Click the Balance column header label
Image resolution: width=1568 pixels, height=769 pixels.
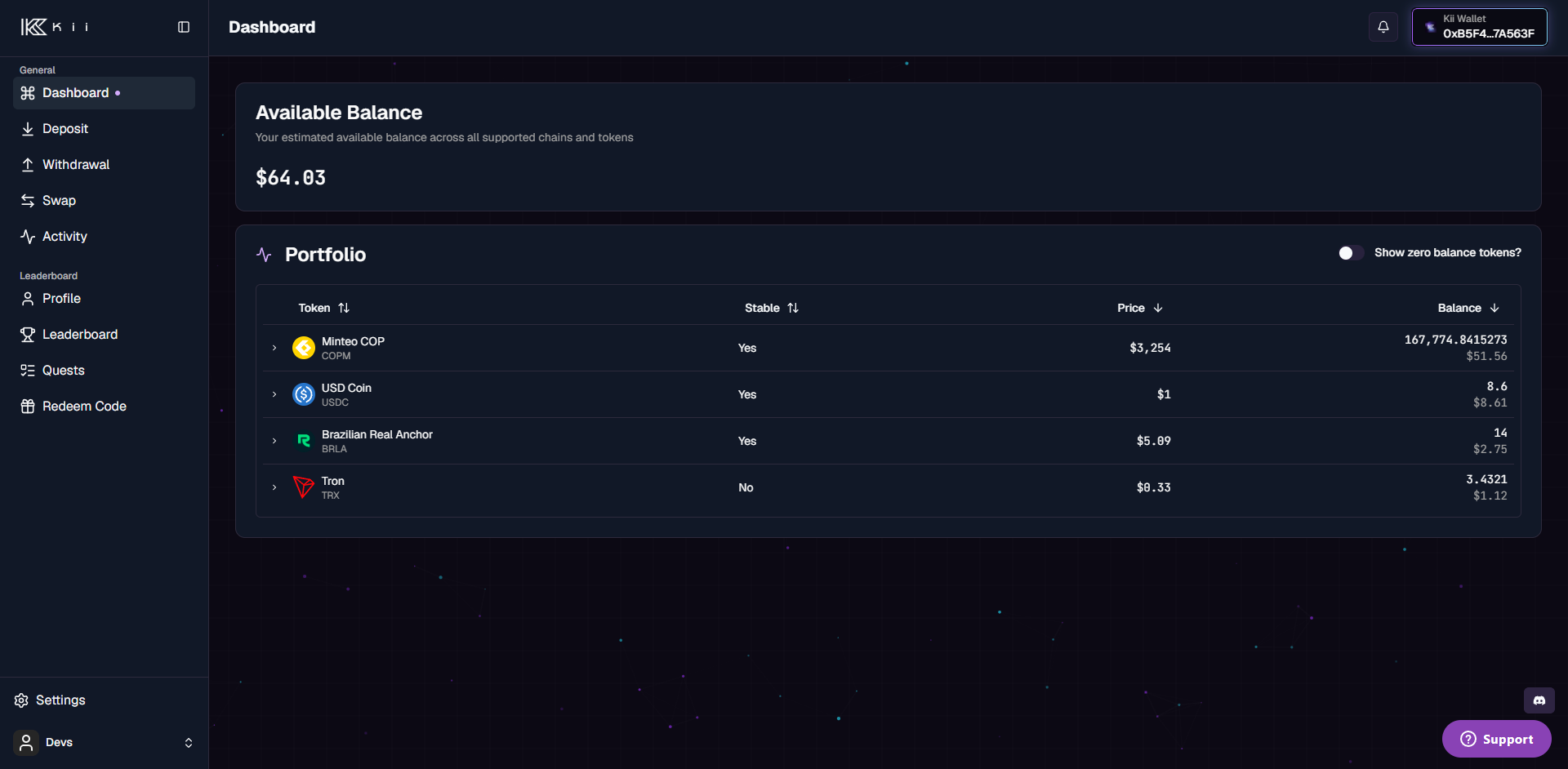[x=1459, y=308]
